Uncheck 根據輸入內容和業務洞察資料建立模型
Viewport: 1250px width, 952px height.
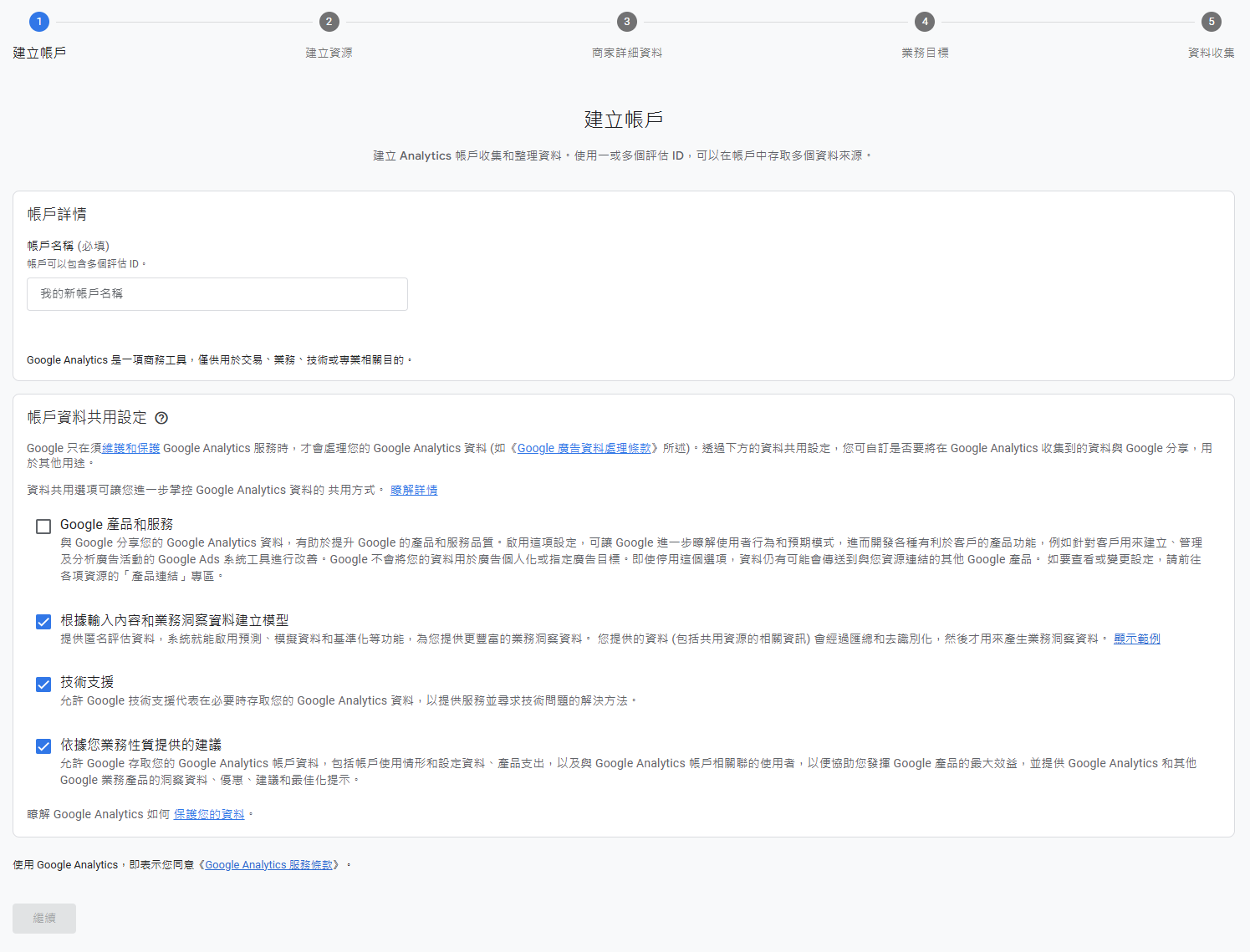point(43,622)
